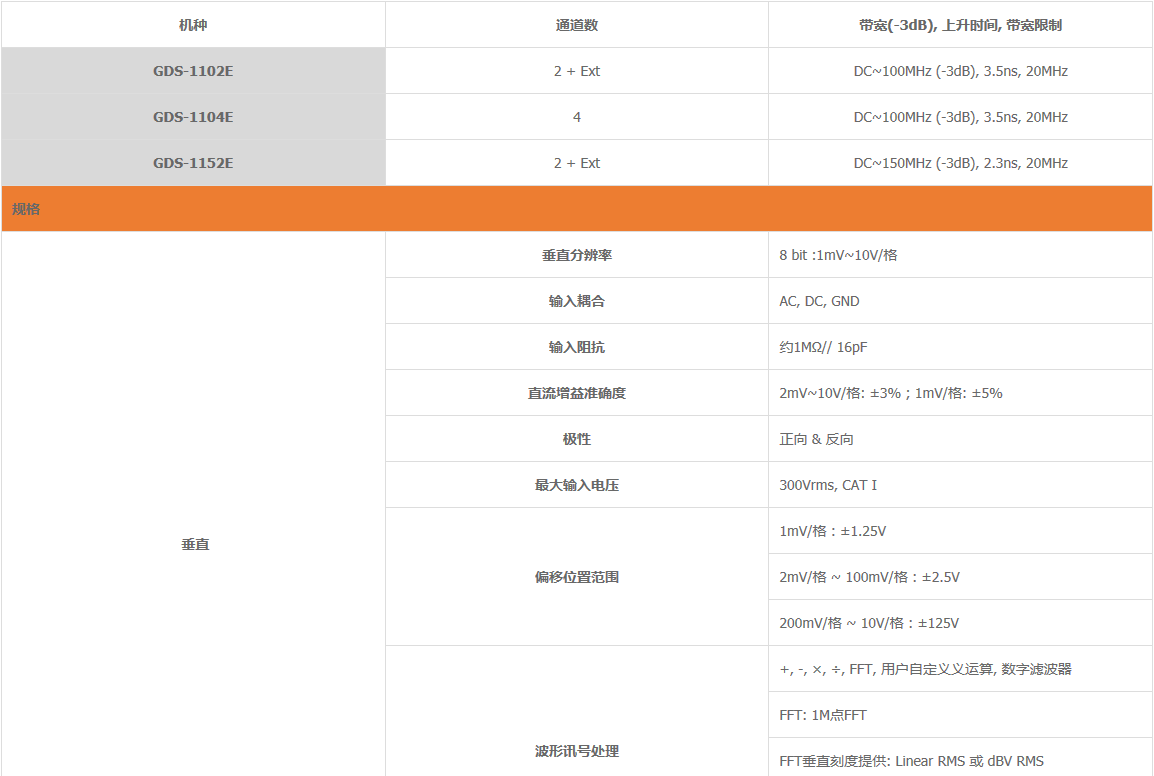1154x776 pixels.
Task: Click the 机种 column header
Action: click(x=193, y=25)
